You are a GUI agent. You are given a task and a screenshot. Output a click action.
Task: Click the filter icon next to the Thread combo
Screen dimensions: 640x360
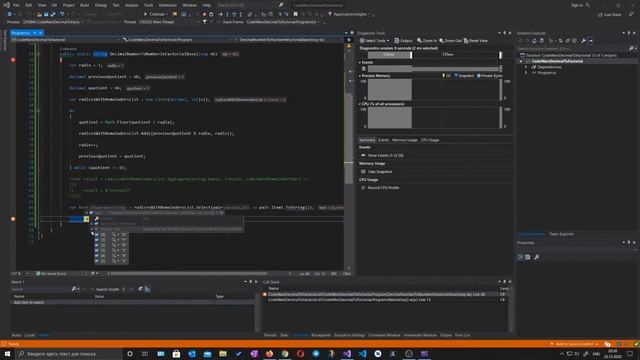pyautogui.click(x=204, y=22)
